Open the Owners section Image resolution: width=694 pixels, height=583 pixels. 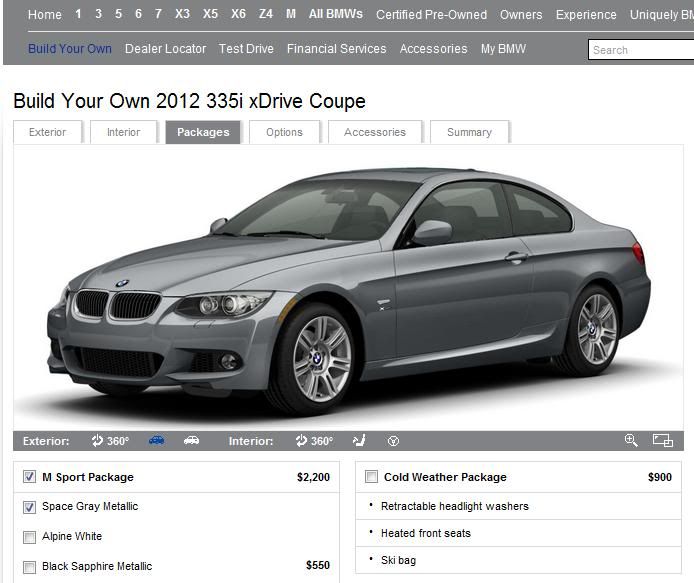pyautogui.click(x=521, y=15)
